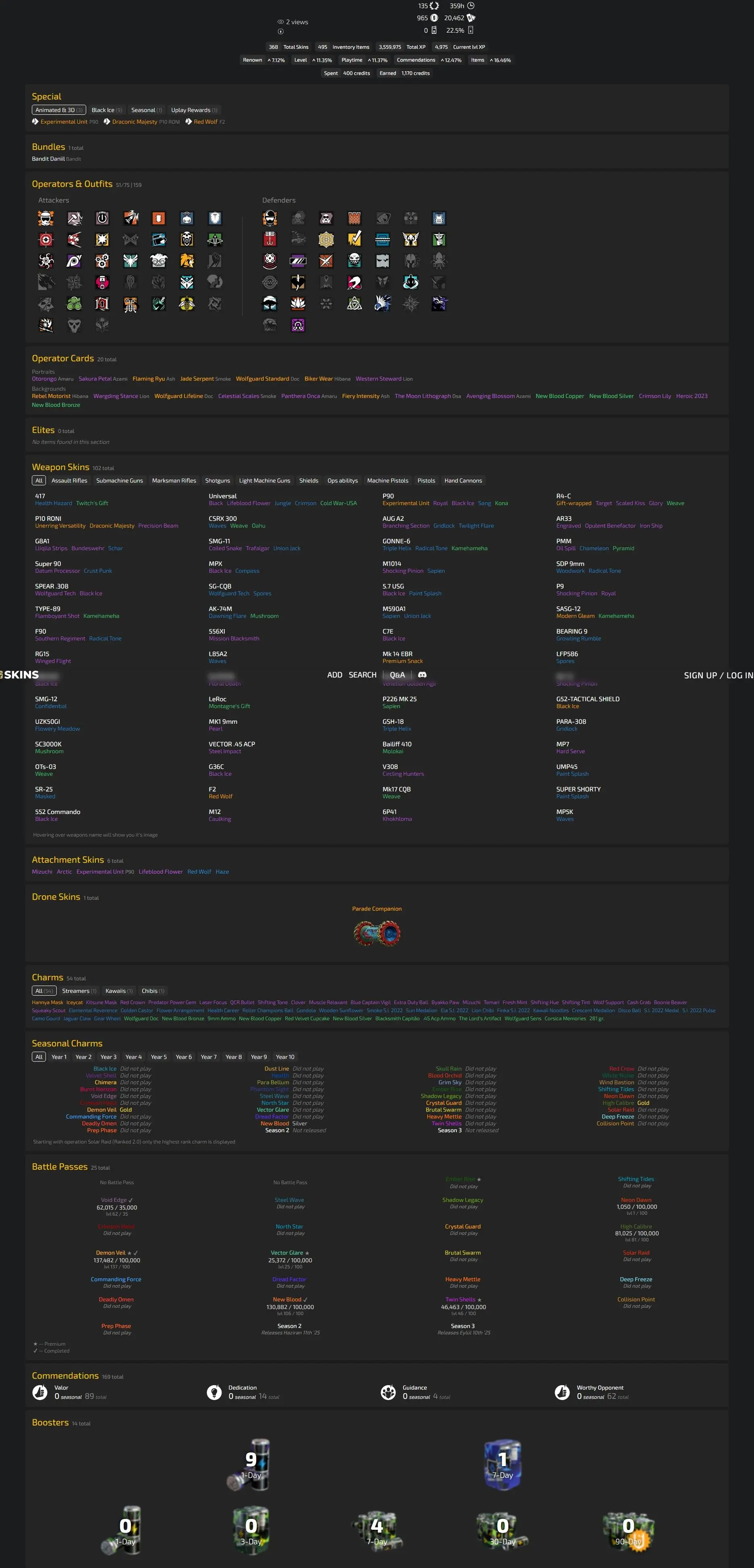Click the SIGN UP / LOG IN link
This screenshot has width=754, height=1568.
(x=718, y=675)
